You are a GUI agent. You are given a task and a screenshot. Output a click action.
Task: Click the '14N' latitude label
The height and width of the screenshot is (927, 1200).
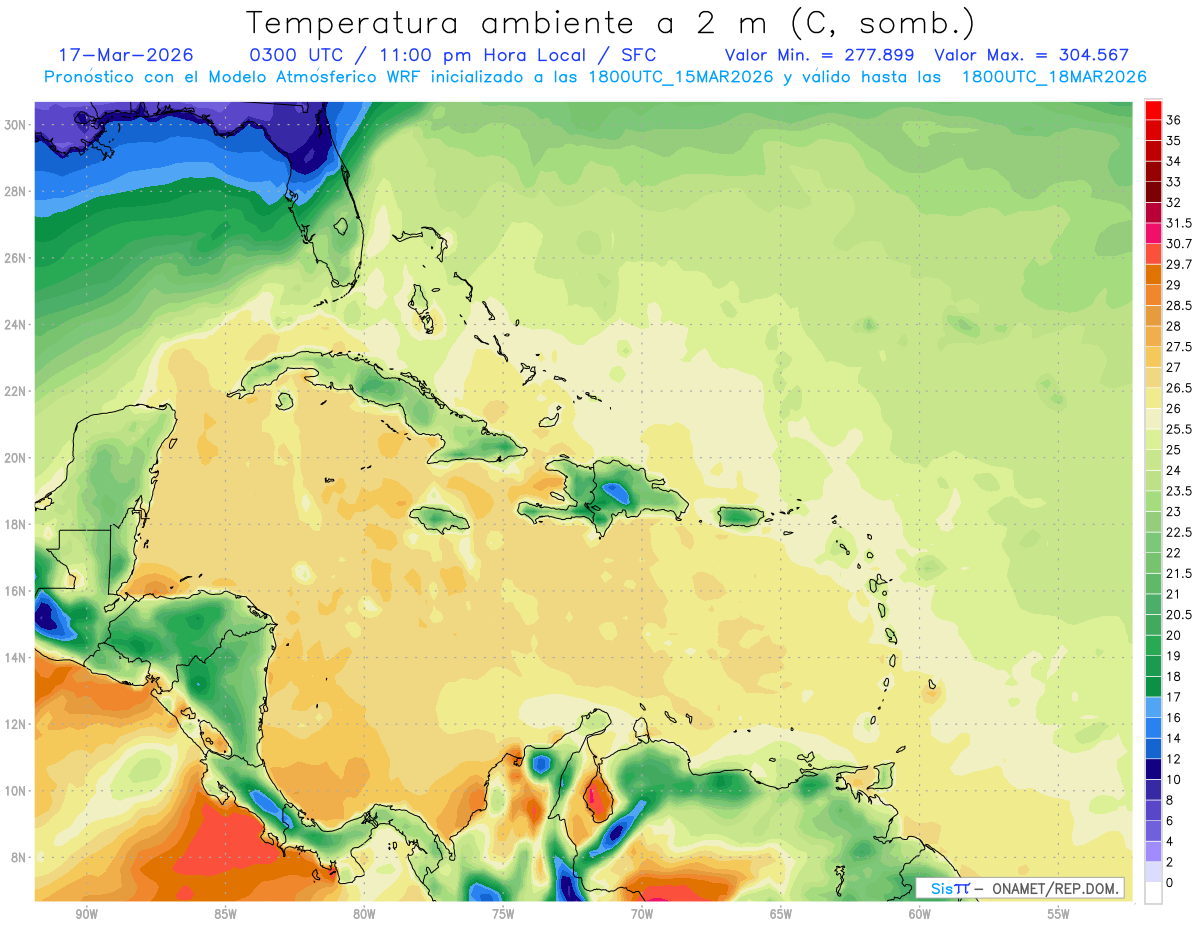tap(17, 658)
